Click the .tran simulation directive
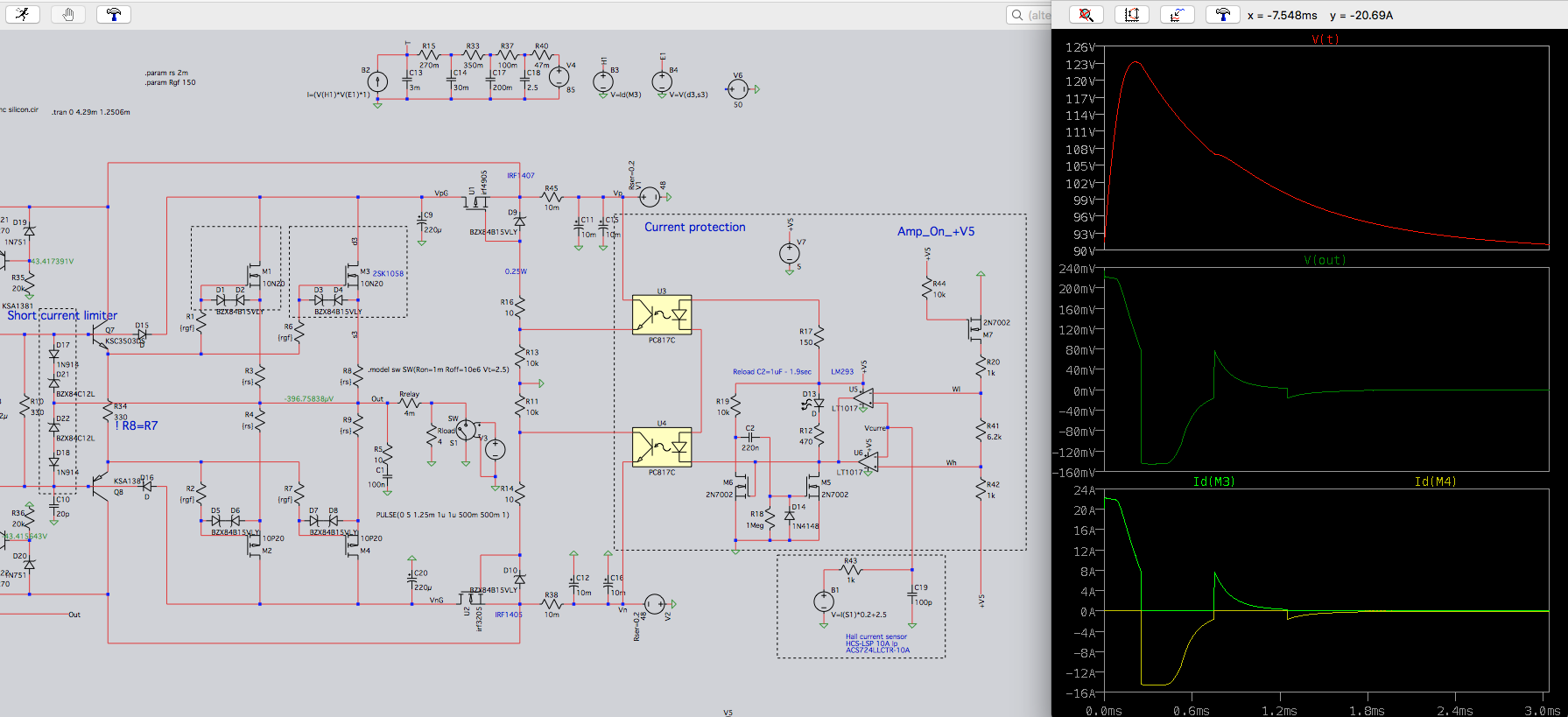This screenshot has width=1568, height=717. [90, 112]
